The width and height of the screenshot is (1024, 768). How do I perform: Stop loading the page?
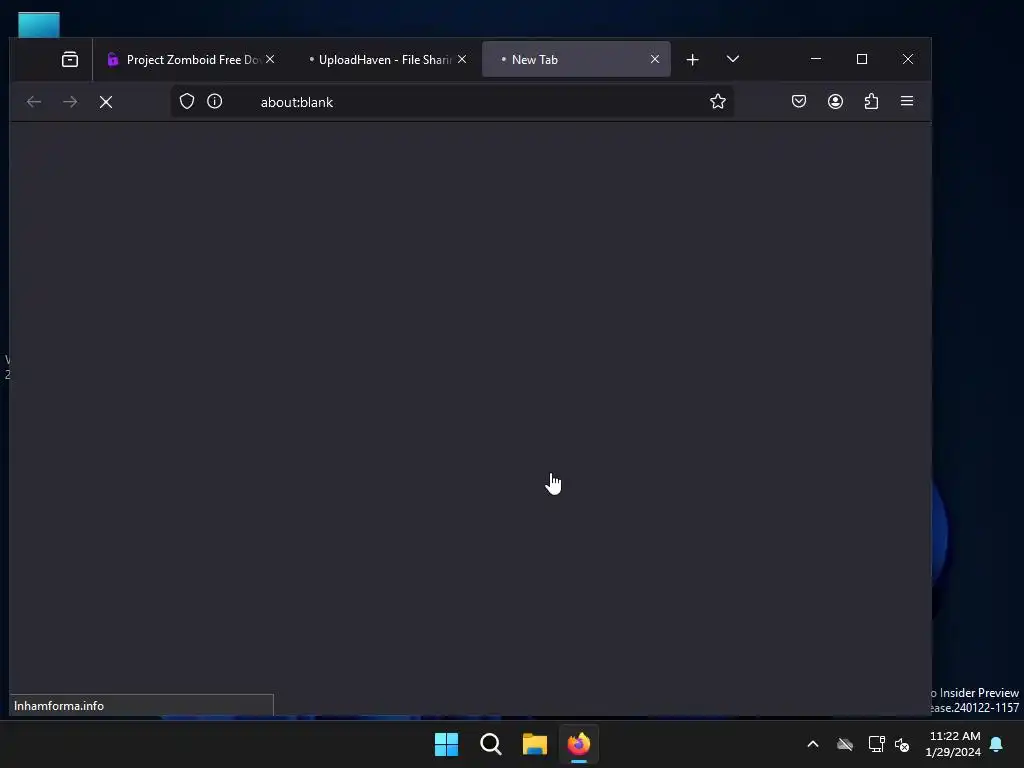(106, 102)
